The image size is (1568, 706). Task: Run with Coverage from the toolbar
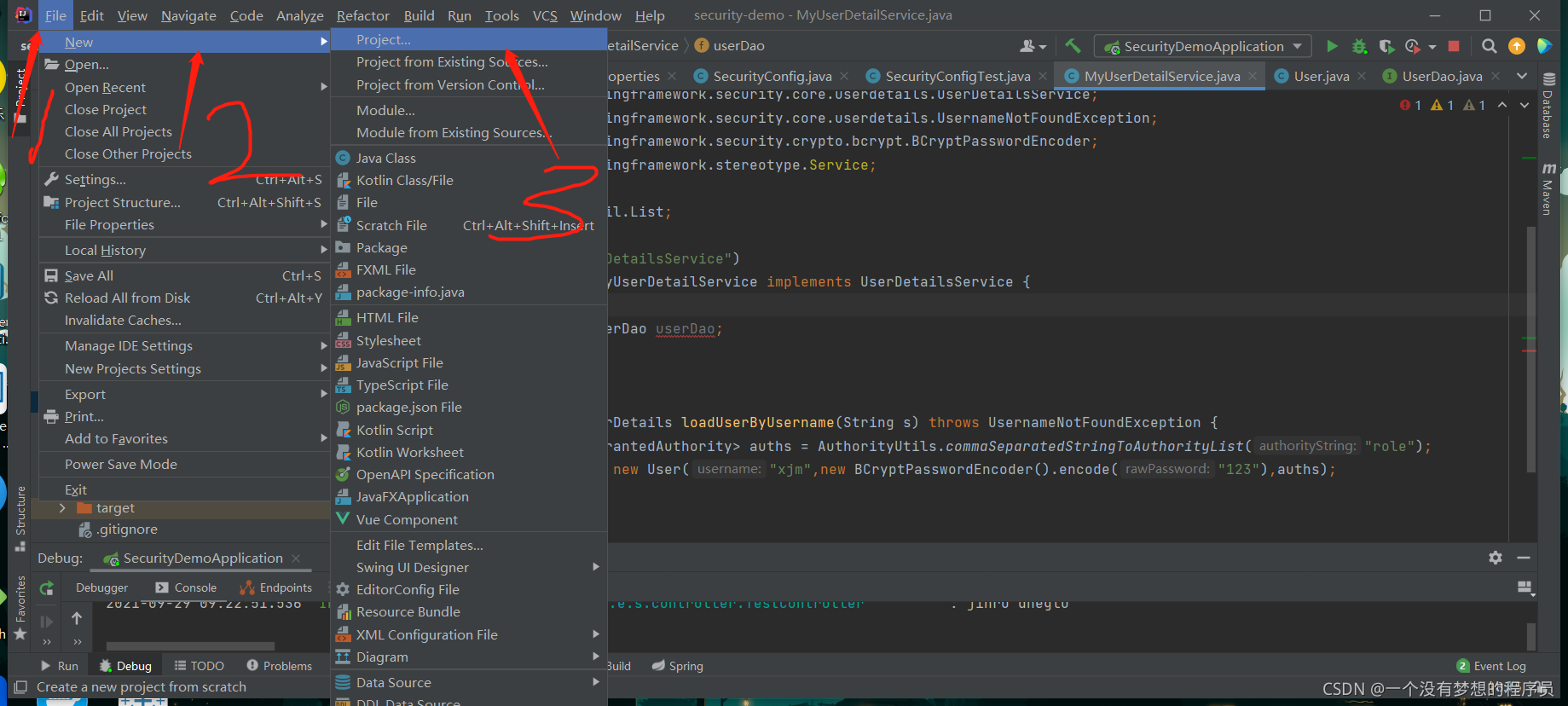click(x=1386, y=46)
